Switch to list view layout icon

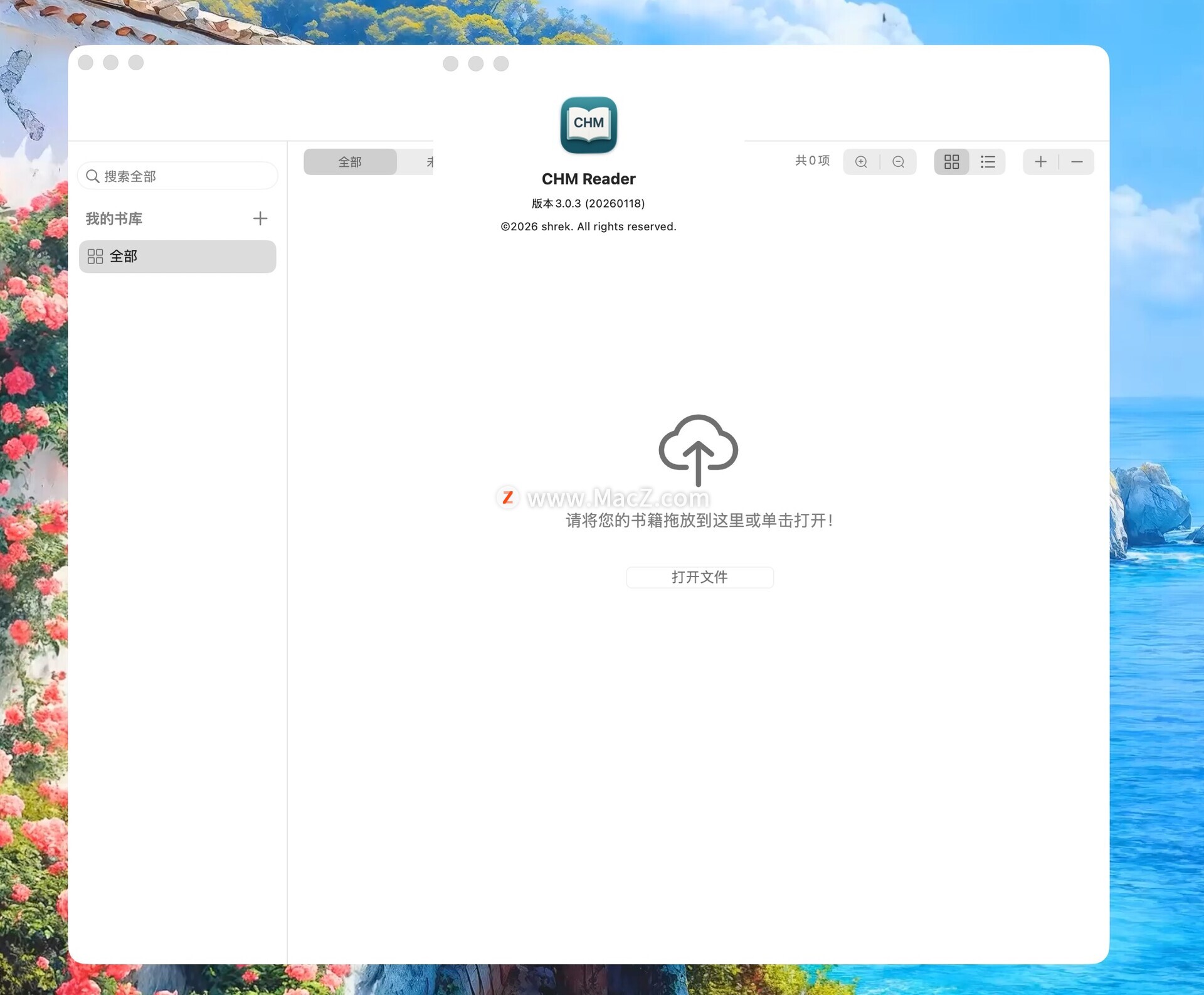pyautogui.click(x=988, y=162)
